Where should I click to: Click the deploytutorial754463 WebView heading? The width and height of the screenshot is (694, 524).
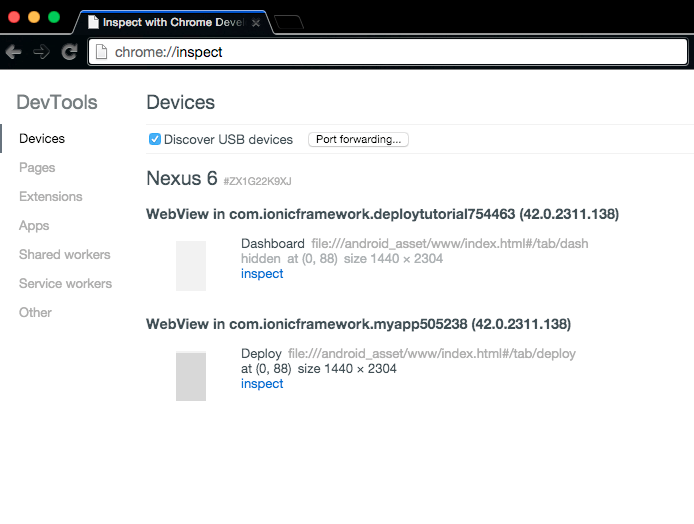(x=382, y=214)
